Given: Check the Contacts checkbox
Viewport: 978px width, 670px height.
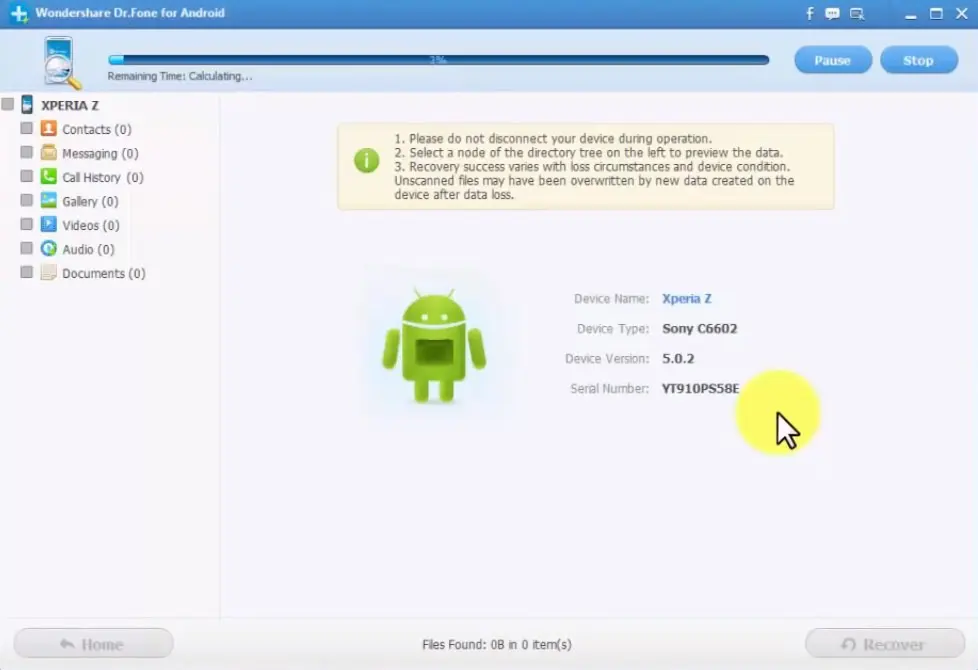Looking at the screenshot, I should 26,128.
